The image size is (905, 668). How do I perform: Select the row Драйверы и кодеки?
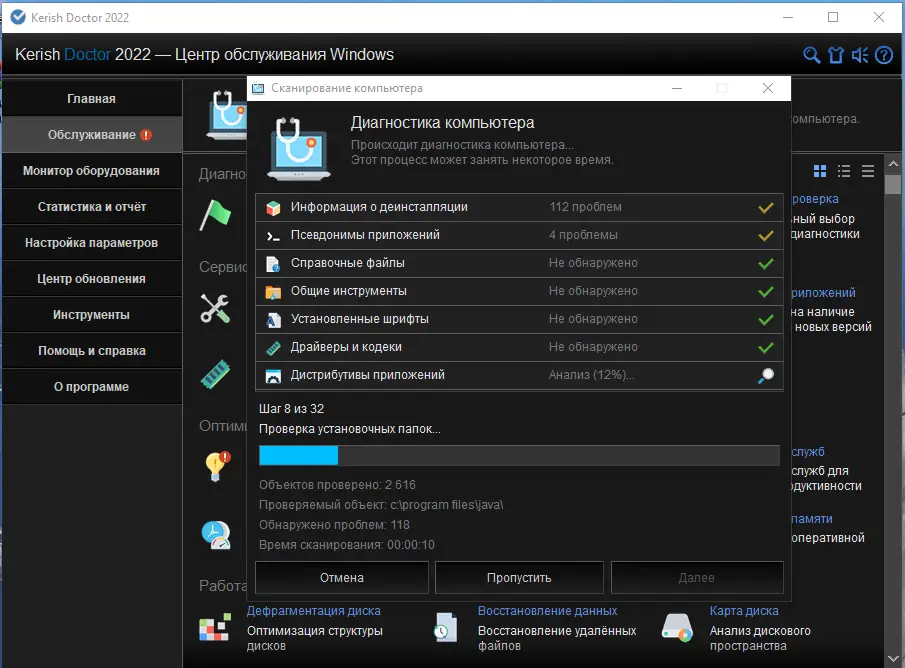519,348
